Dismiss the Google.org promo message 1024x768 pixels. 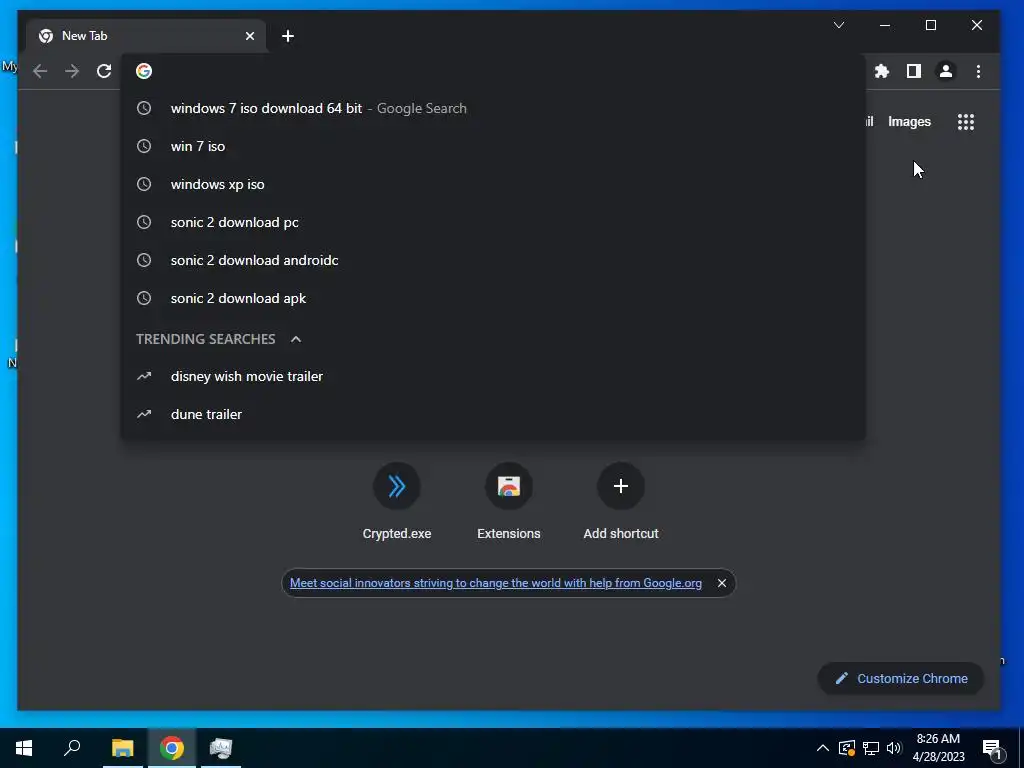(722, 583)
